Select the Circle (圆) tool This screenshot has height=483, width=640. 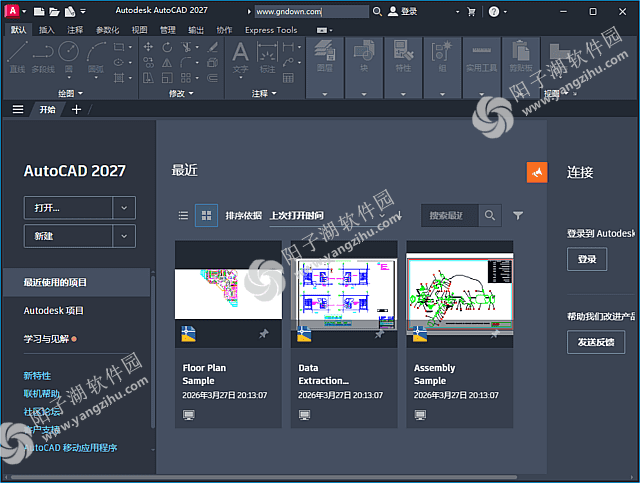point(69,58)
